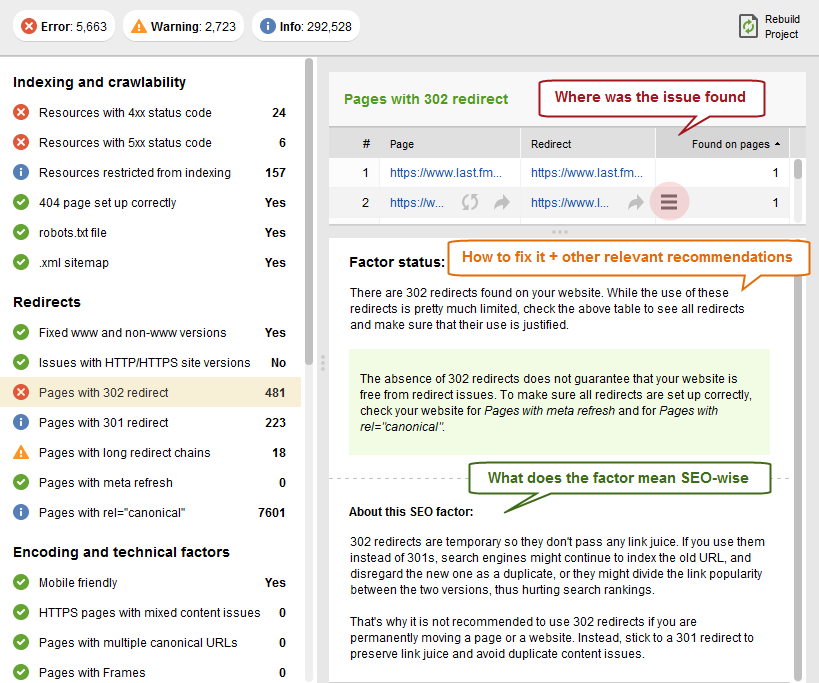The height and width of the screenshot is (683, 819).
Task: Click the green check icon beside robots.txt file
Action: tap(21, 232)
